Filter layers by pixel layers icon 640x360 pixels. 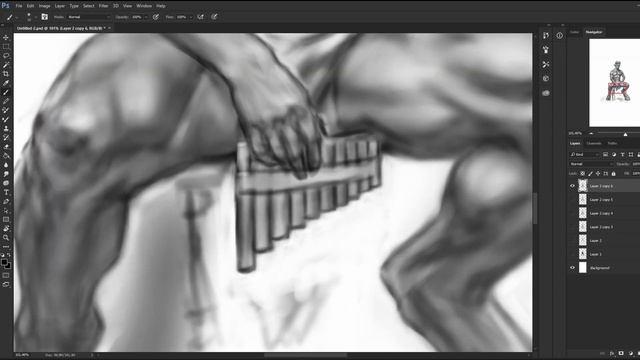pyautogui.click(x=605, y=154)
